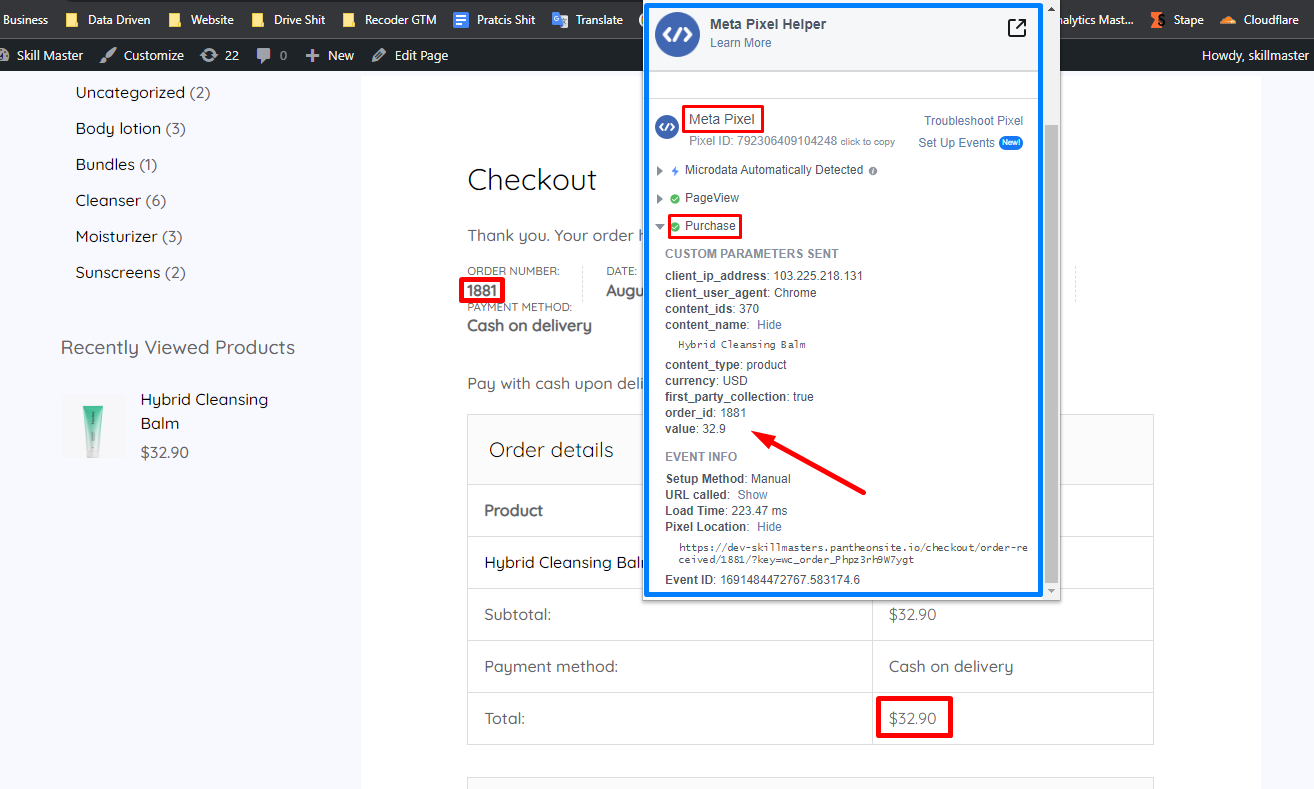Click the client_ip_address value 103.225.218.131
Viewport: 1314px width, 789px height.
click(818, 276)
